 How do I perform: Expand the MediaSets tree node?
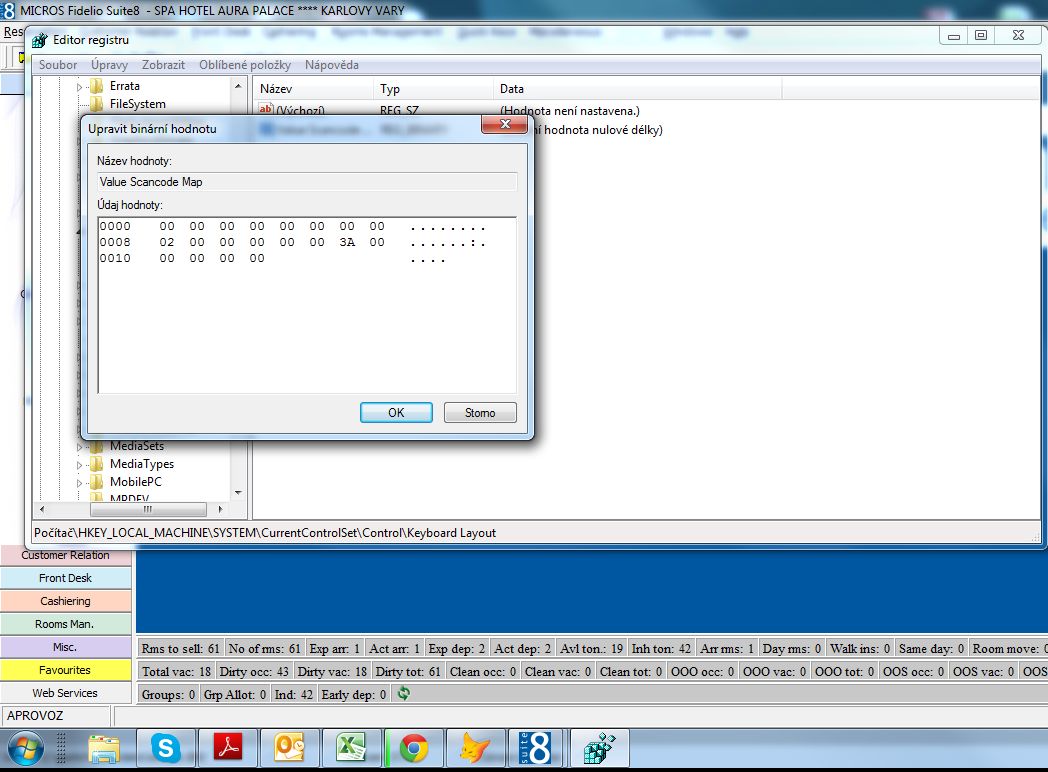80,446
